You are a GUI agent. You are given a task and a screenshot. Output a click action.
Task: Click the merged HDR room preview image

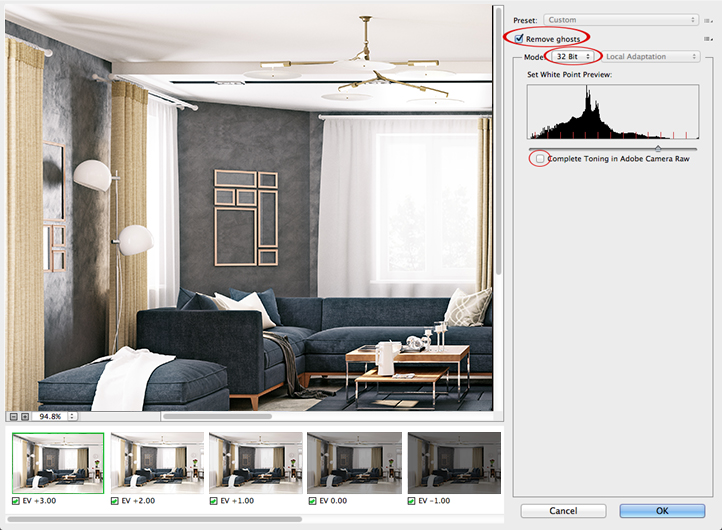[x=249, y=208]
